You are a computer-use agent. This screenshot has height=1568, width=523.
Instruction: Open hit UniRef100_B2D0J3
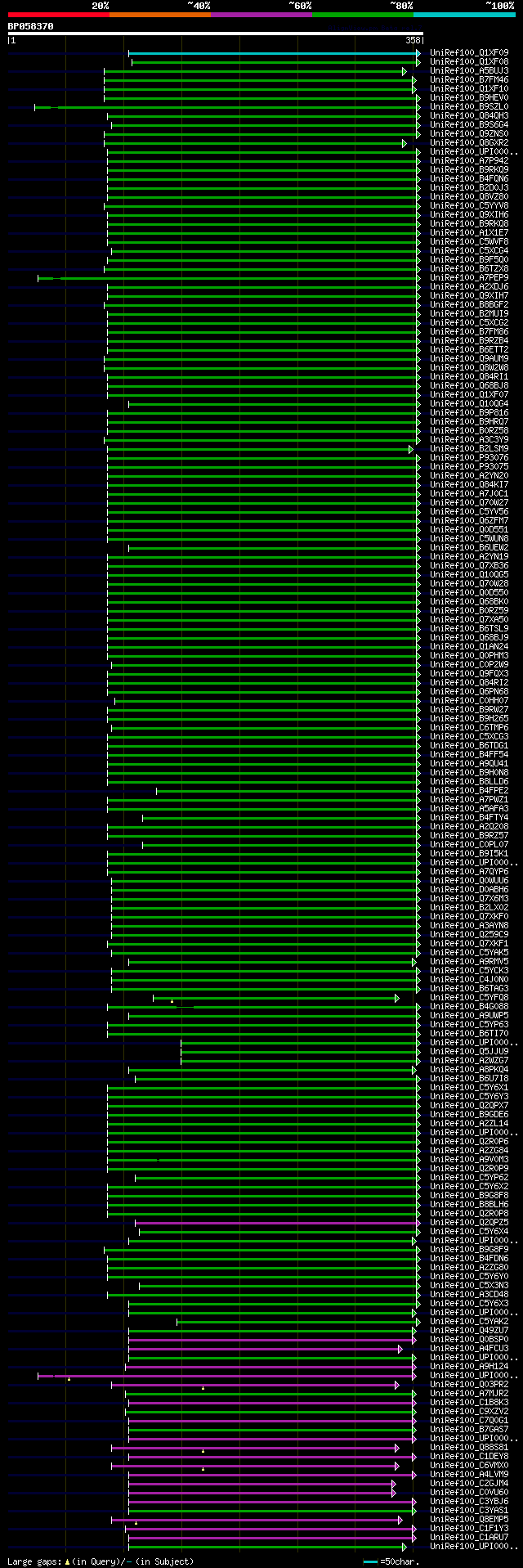pos(469,187)
